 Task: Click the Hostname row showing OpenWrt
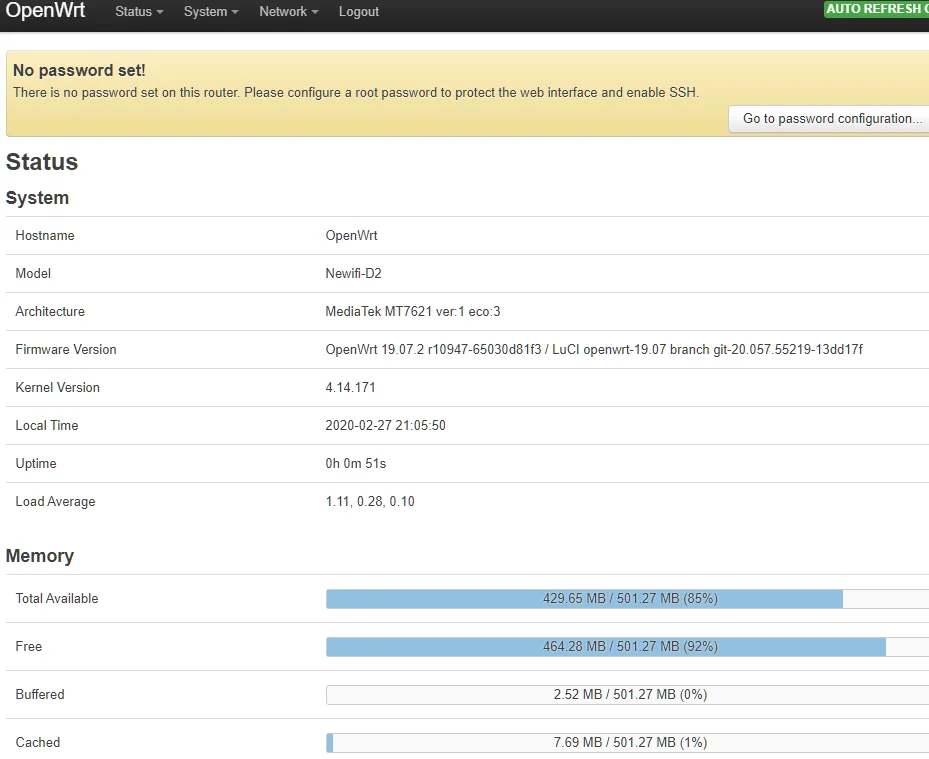(348, 235)
